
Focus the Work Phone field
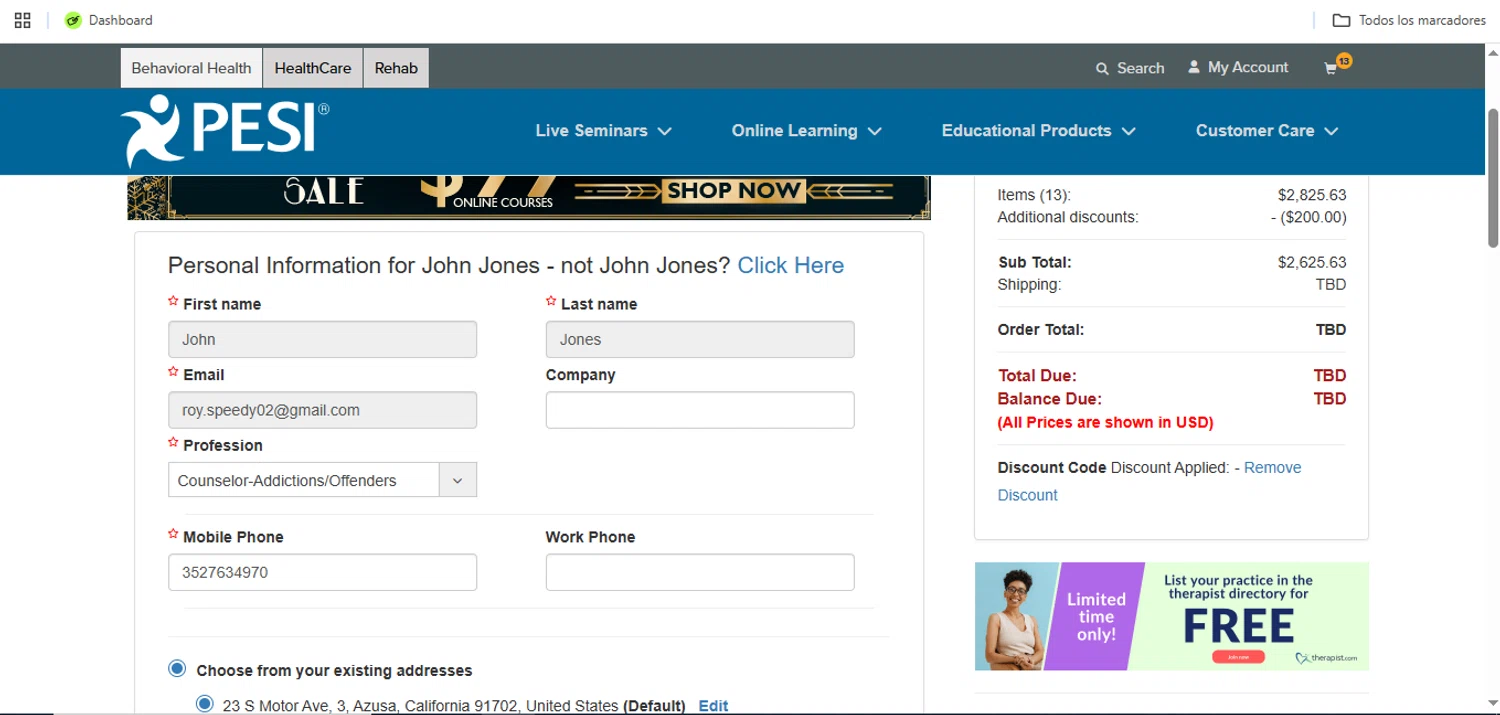click(700, 572)
